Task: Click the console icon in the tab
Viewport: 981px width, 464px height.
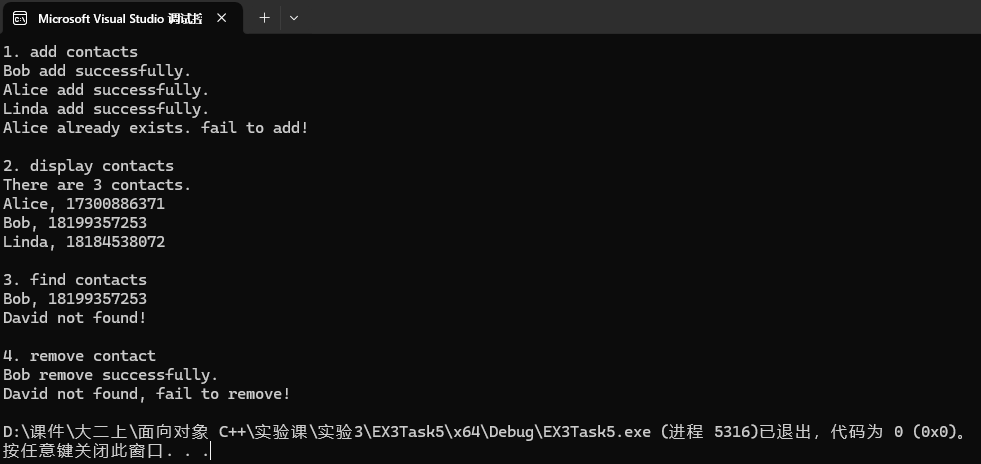Action: [20, 18]
